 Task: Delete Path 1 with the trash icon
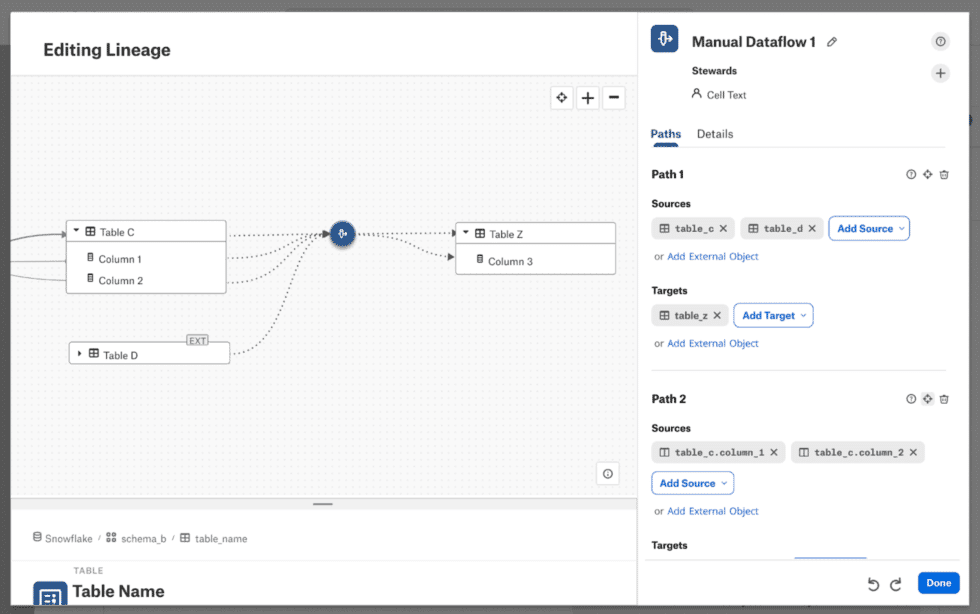[x=944, y=174]
